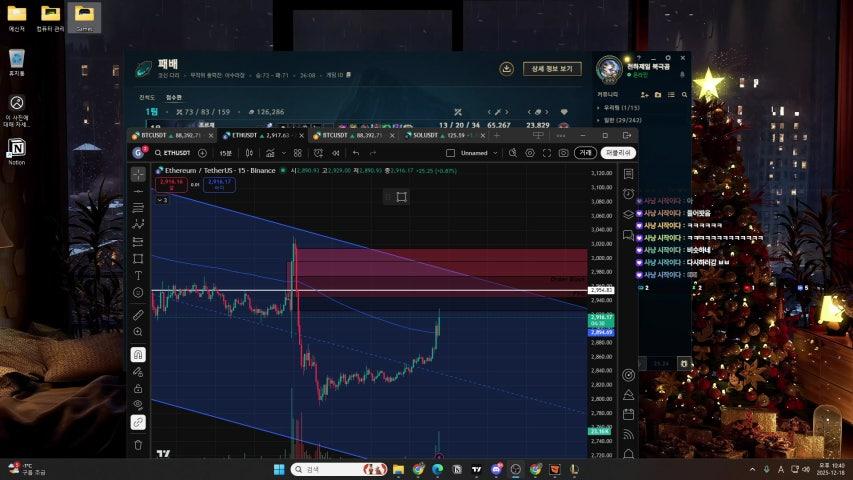This screenshot has width=853, height=480.
Task: Open the 15분 timeframe dropdown
Action: (x=225, y=153)
